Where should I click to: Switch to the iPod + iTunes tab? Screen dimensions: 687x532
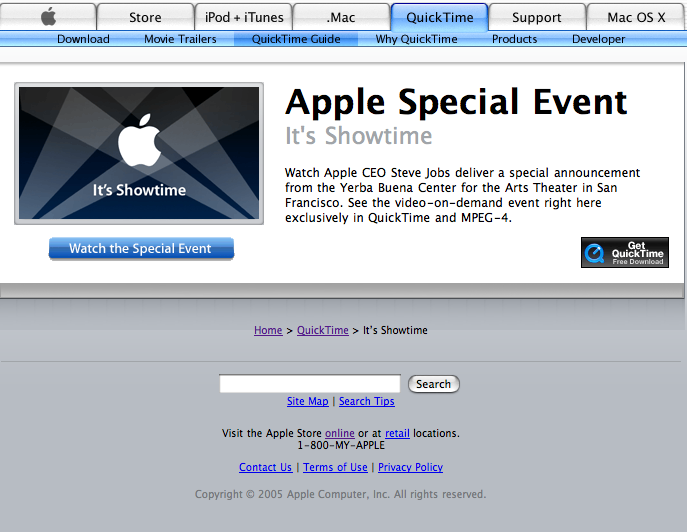tap(244, 17)
